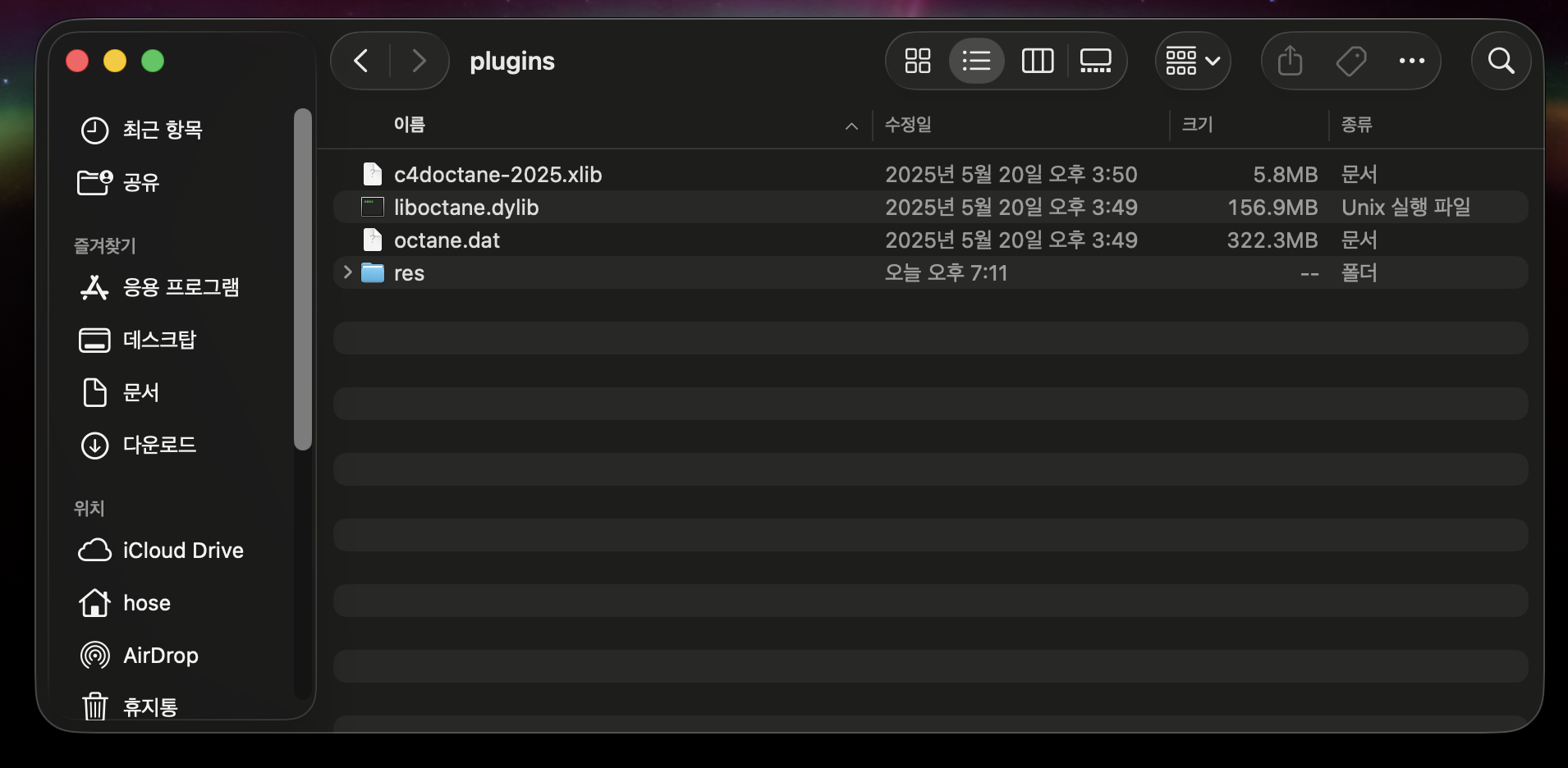The height and width of the screenshot is (768, 1568).
Task: Switch to list view
Action: [x=976, y=61]
